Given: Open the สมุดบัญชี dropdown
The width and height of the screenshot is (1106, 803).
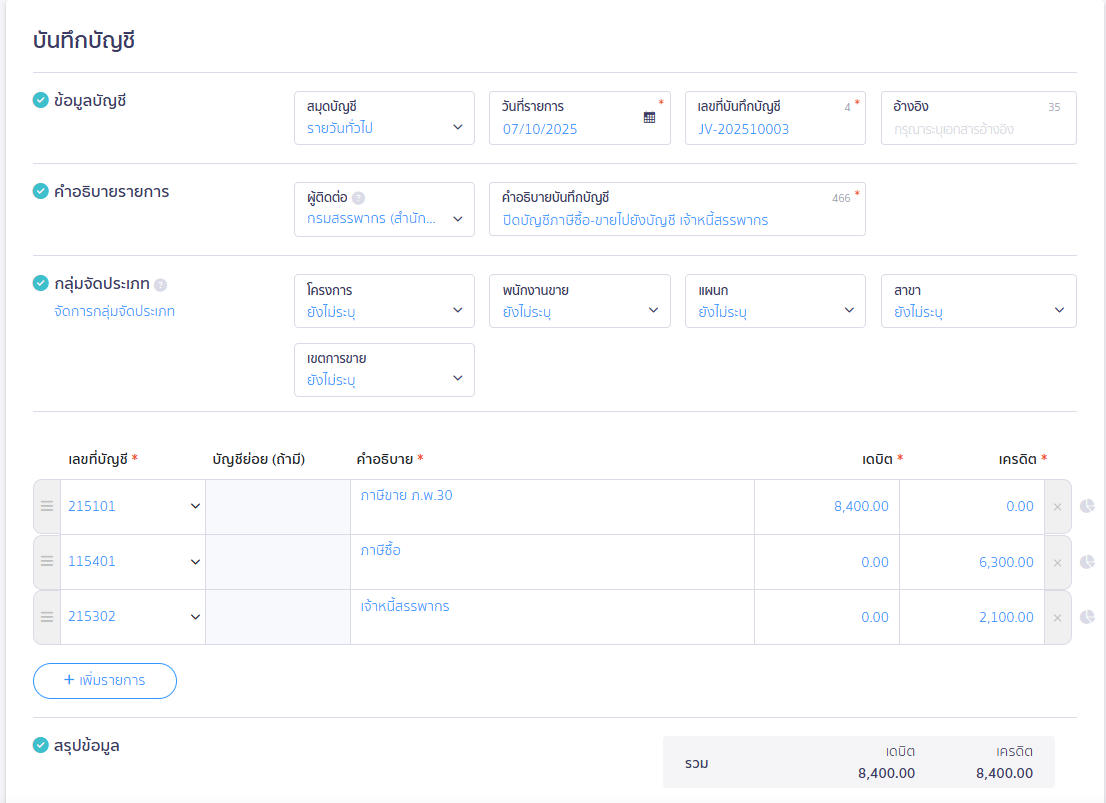Looking at the screenshot, I should [384, 118].
